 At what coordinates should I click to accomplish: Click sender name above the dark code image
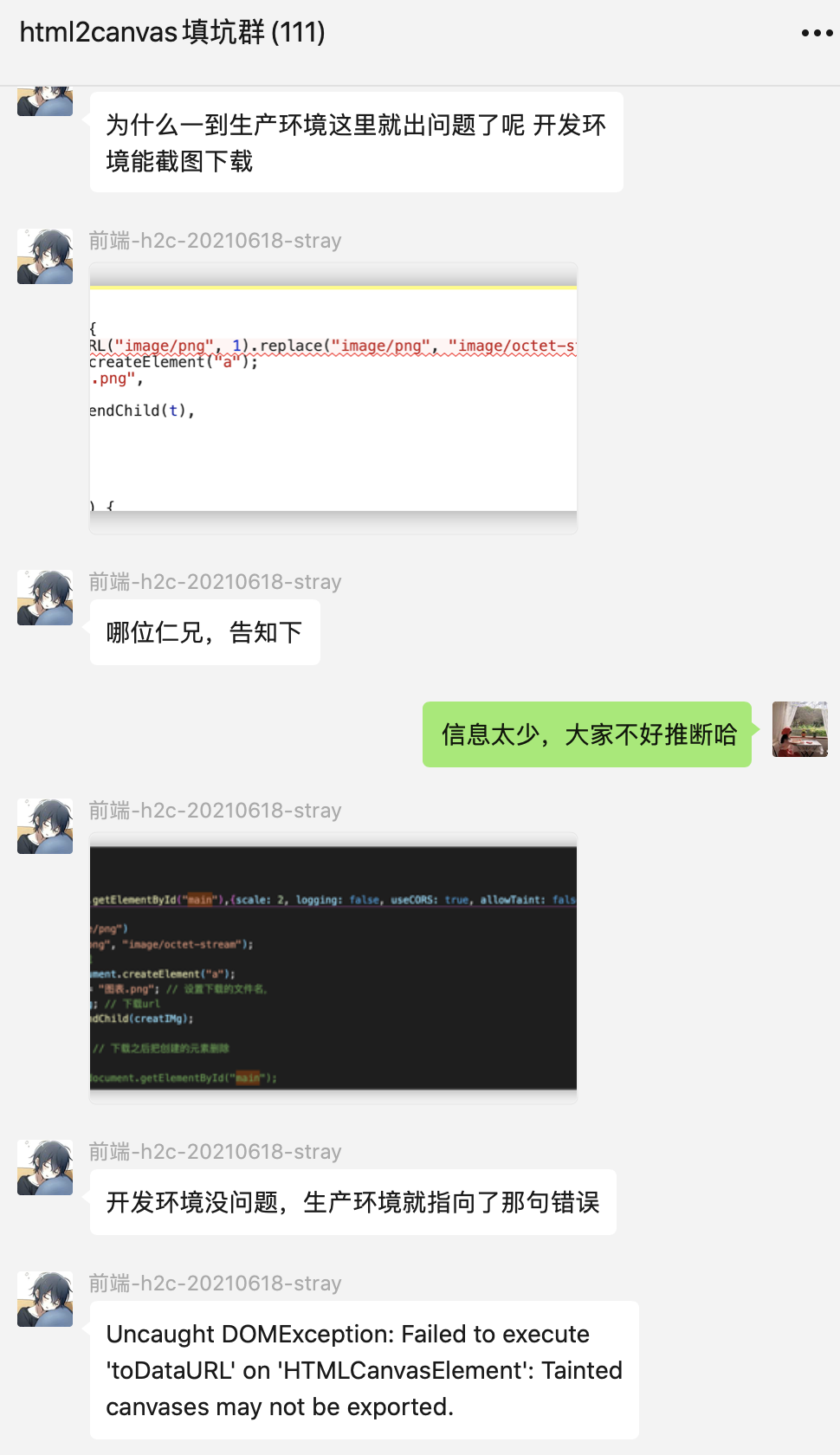216,811
